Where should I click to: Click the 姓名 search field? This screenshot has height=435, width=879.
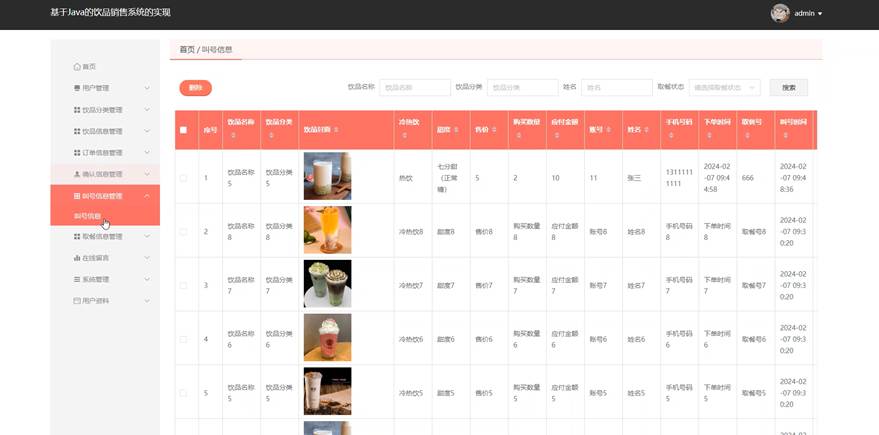pyautogui.click(x=617, y=87)
